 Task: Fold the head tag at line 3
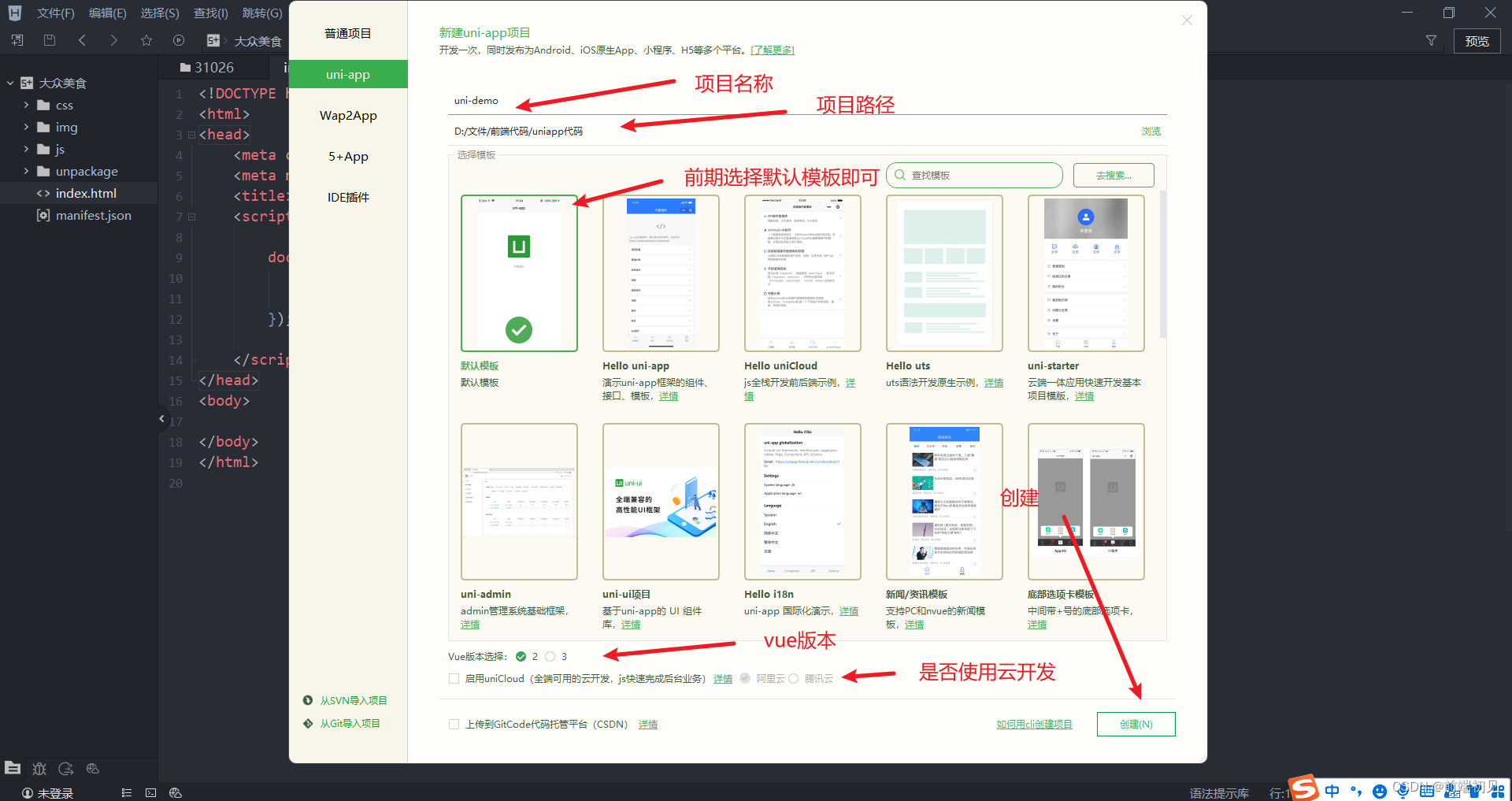pos(191,135)
